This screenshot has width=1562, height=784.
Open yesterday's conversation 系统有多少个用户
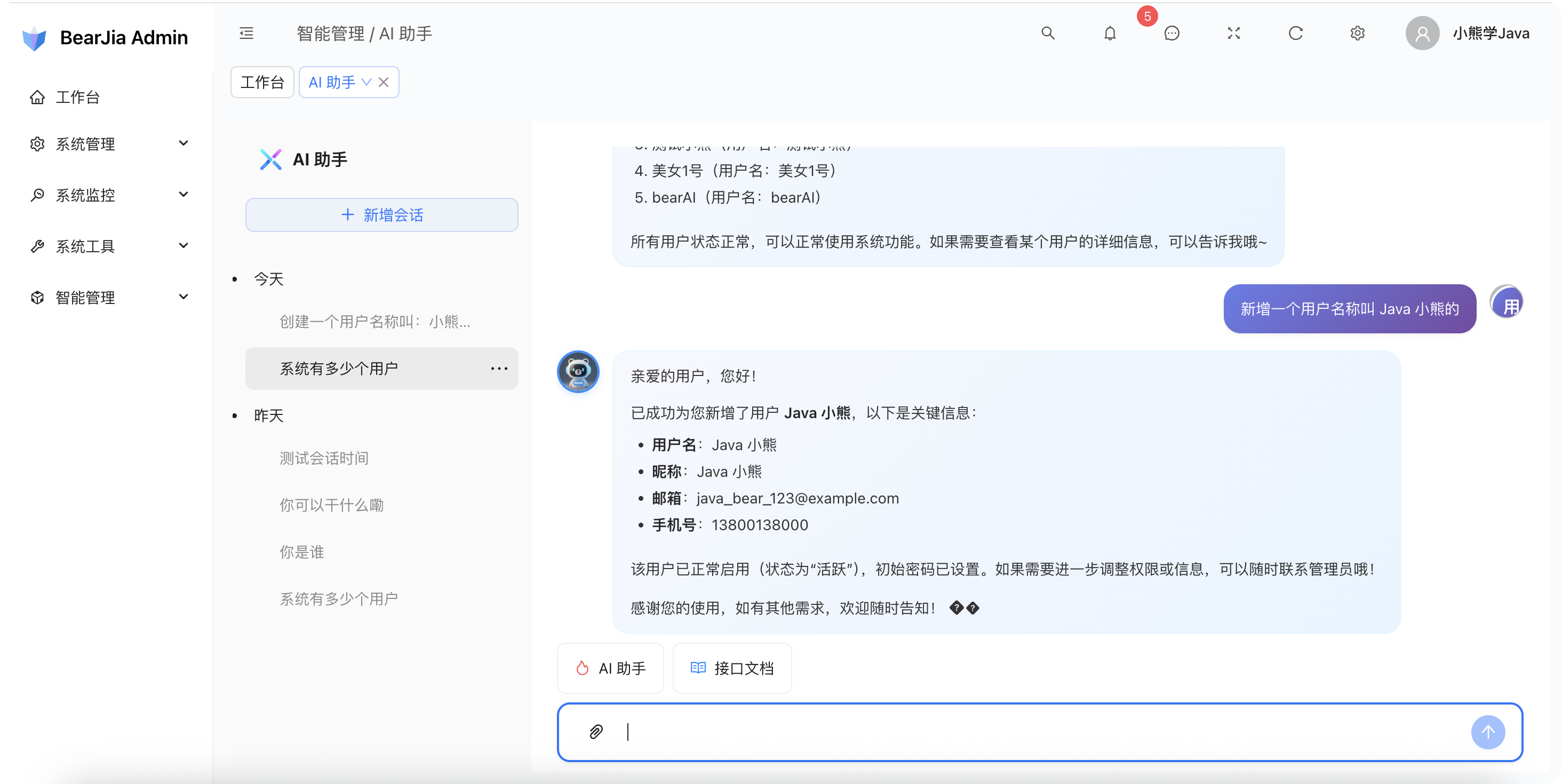(381, 599)
